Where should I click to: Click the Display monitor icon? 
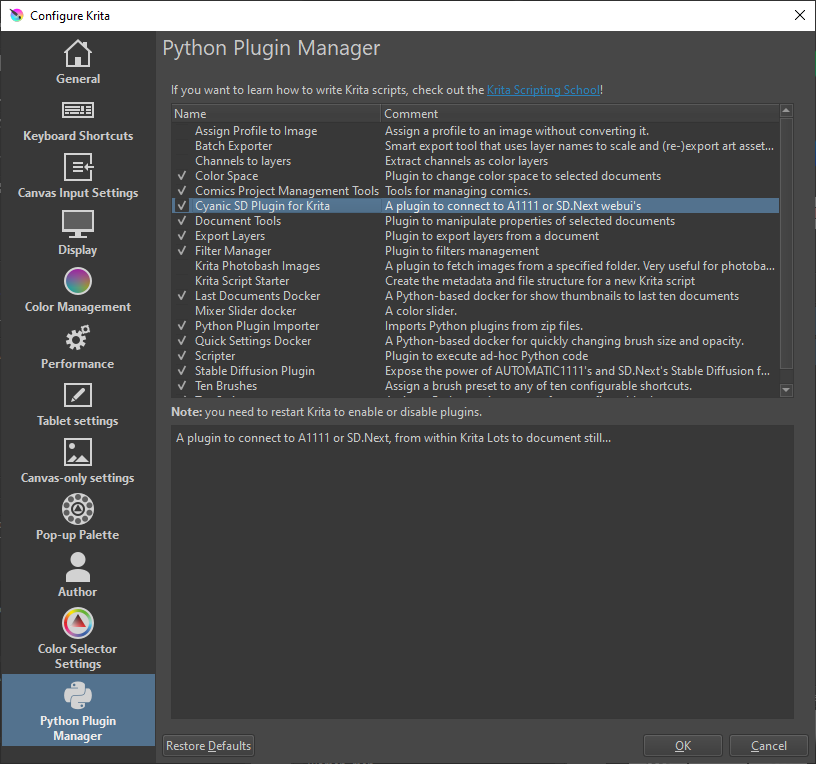(x=78, y=224)
